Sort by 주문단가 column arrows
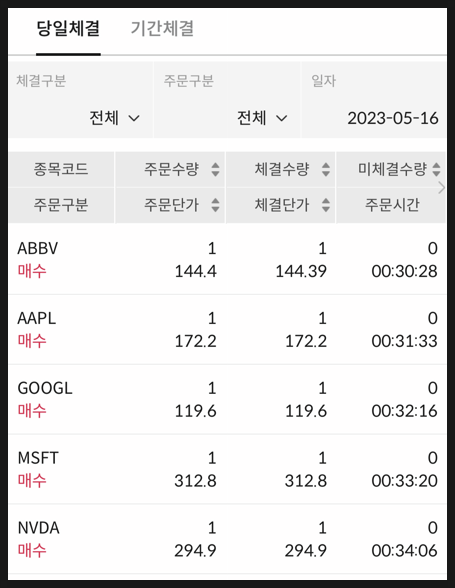455x588 pixels. pyautogui.click(x=215, y=205)
